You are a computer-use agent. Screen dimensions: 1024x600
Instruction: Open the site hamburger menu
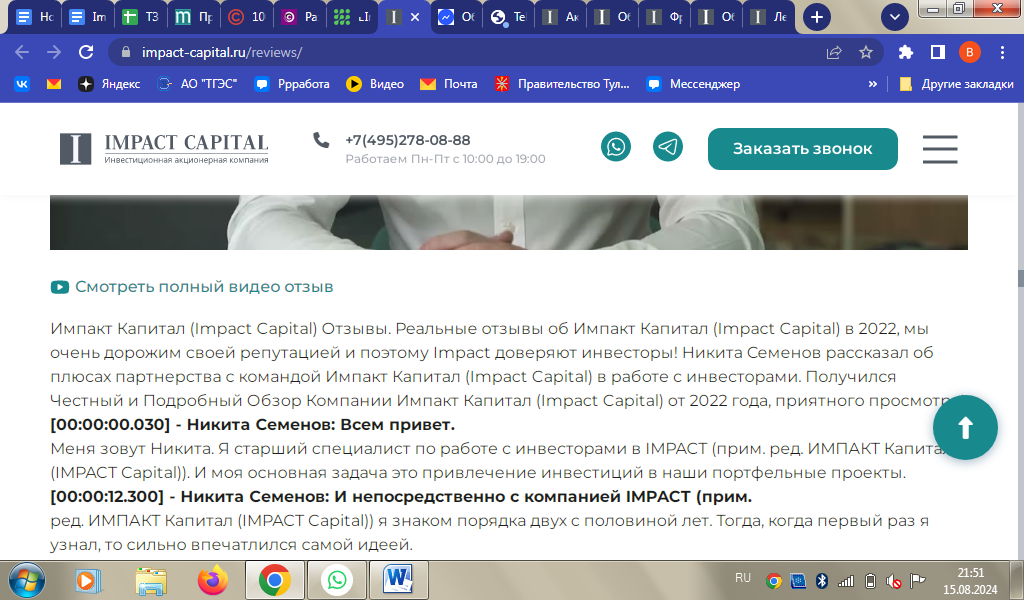pyautogui.click(x=940, y=149)
